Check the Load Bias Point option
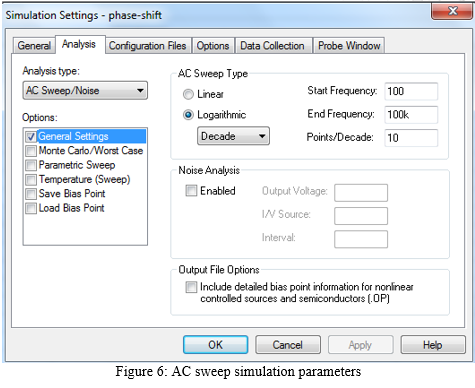 coord(31,208)
